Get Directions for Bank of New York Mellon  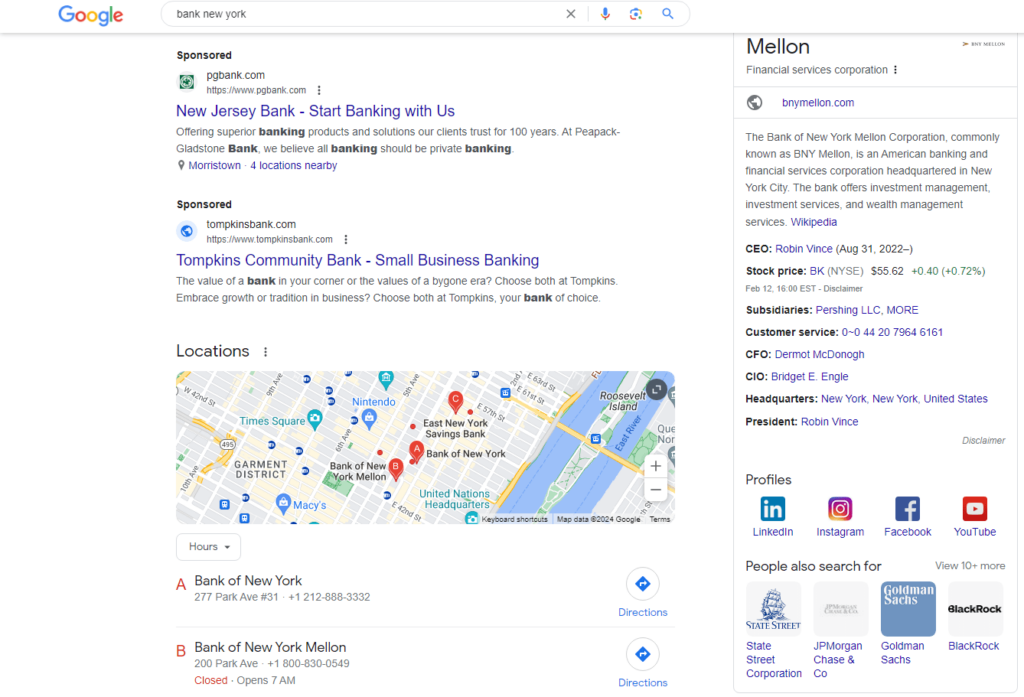coord(643,655)
